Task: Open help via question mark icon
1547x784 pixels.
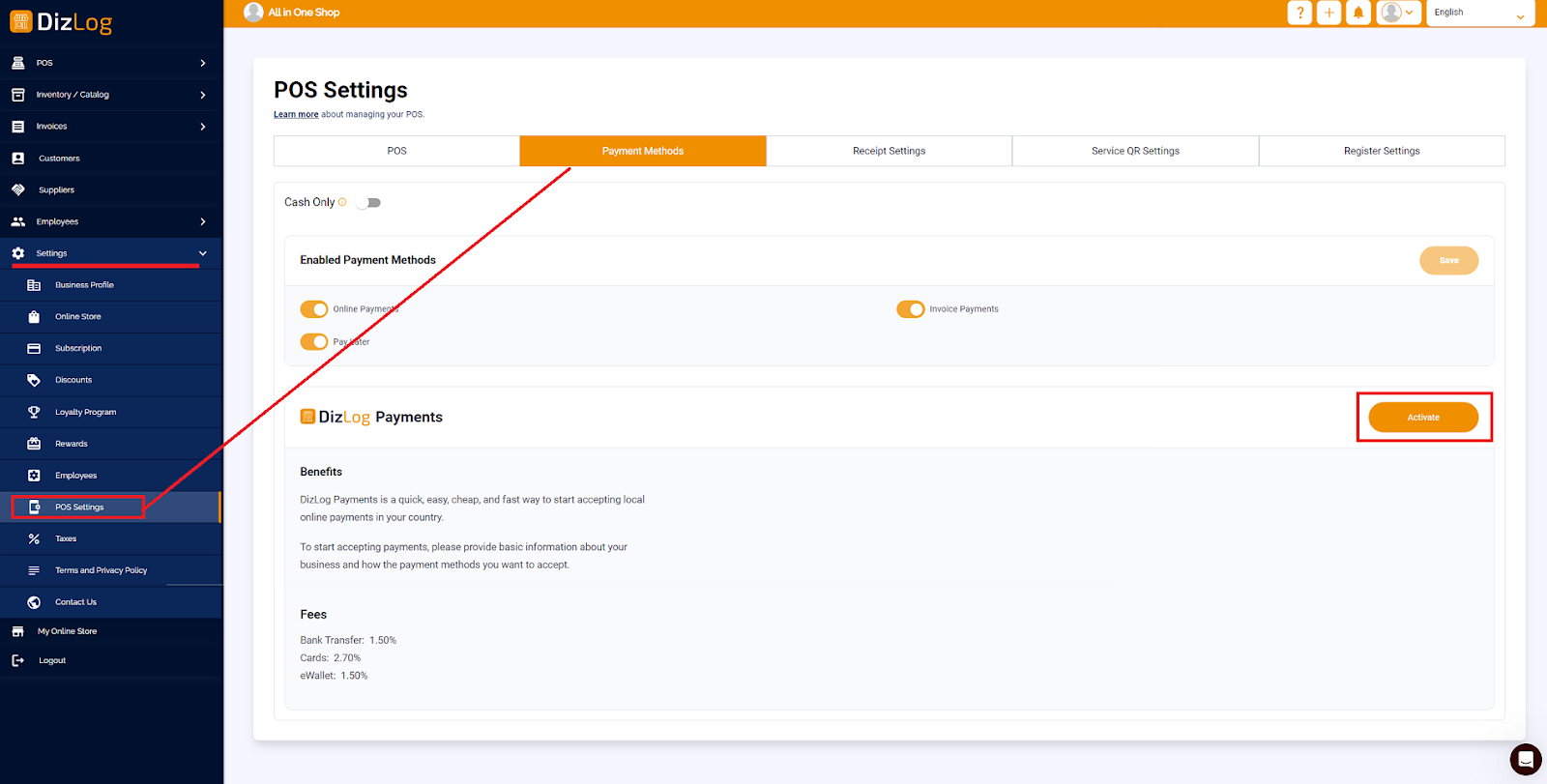Action: (1300, 13)
